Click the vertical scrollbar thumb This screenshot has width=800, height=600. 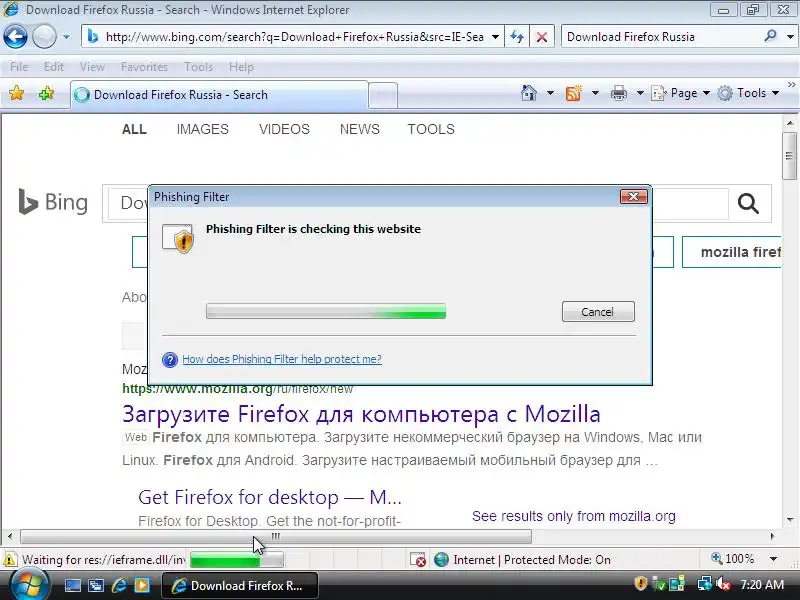[789, 156]
